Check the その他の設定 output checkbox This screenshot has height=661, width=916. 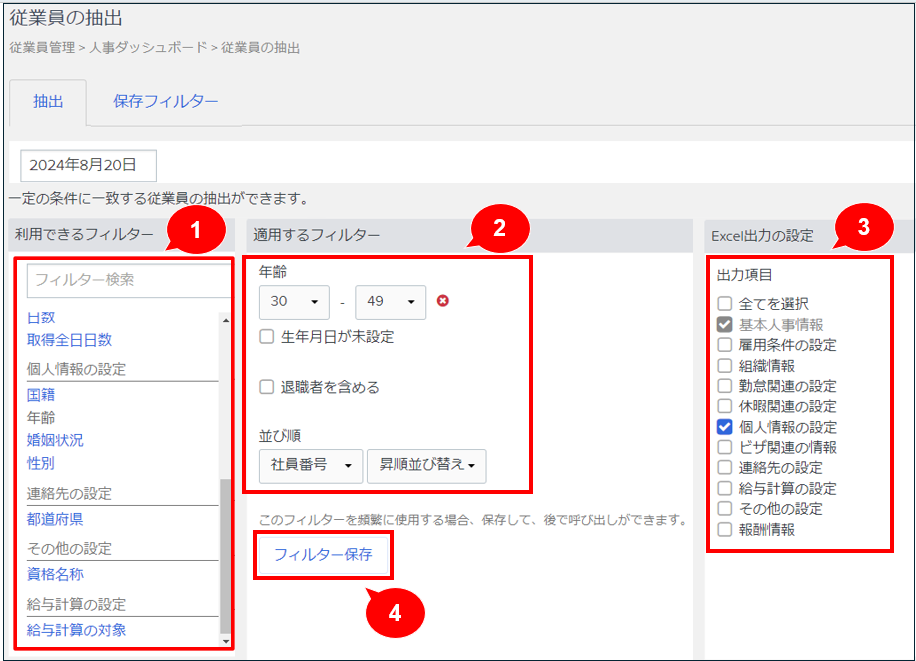[724, 508]
